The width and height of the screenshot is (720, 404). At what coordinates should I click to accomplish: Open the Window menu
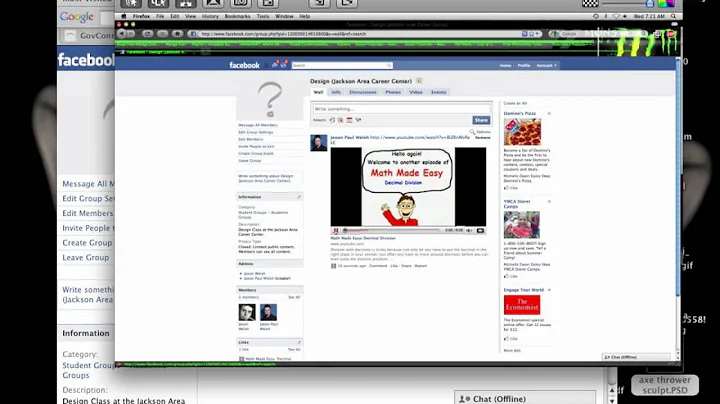click(284, 16)
